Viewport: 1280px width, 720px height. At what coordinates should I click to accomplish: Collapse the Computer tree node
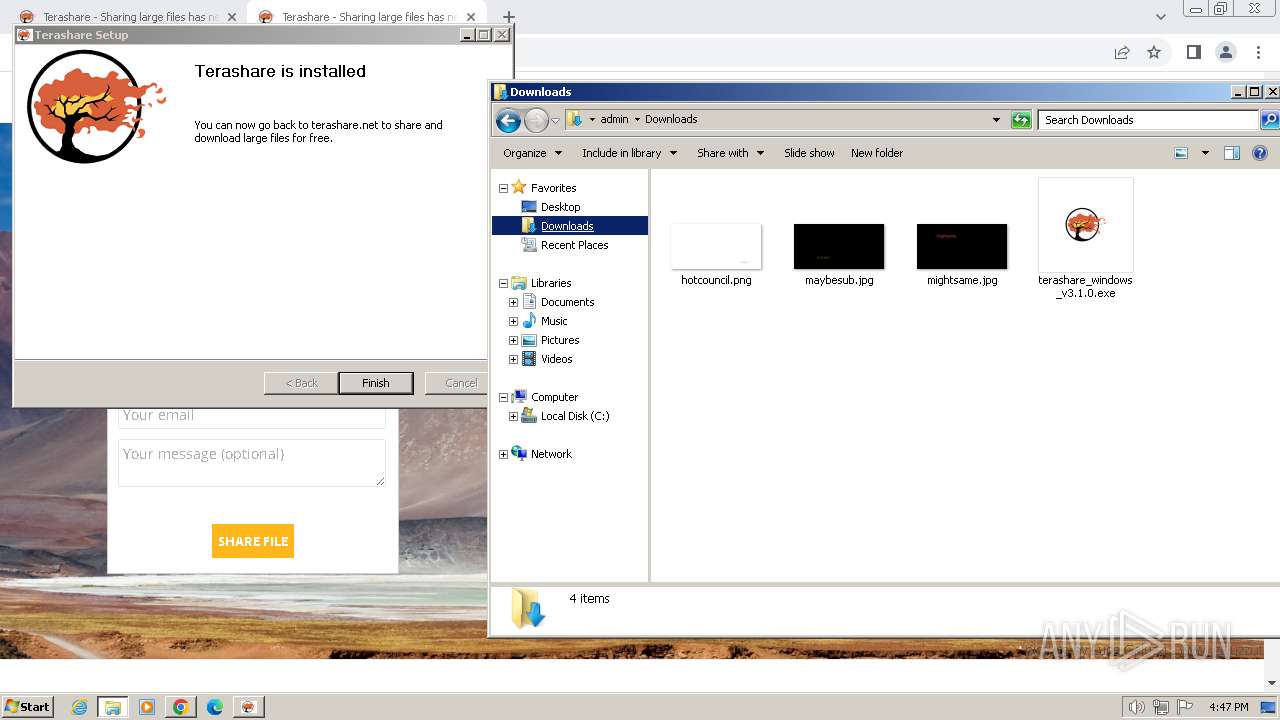click(503, 397)
